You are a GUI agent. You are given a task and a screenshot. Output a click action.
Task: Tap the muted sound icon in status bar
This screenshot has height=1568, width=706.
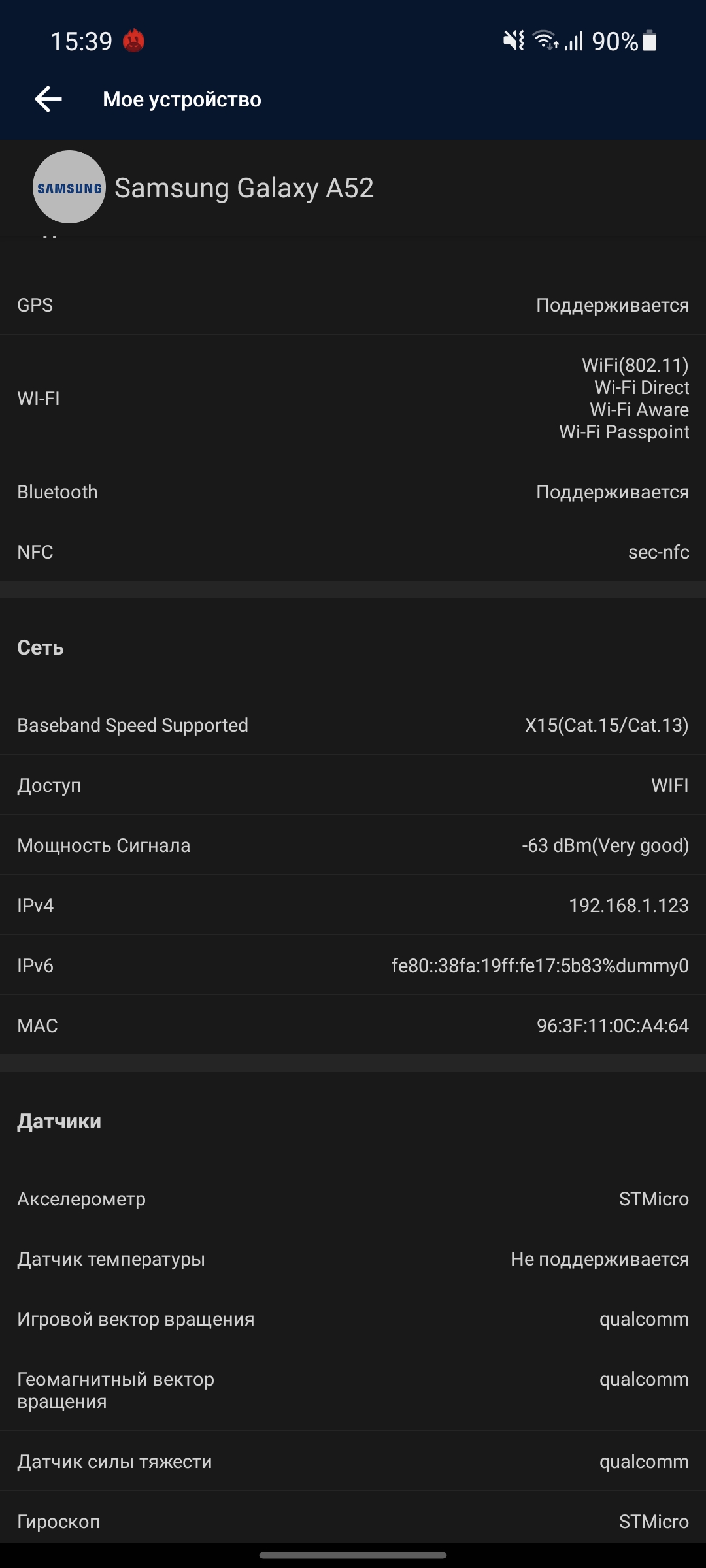[x=514, y=41]
